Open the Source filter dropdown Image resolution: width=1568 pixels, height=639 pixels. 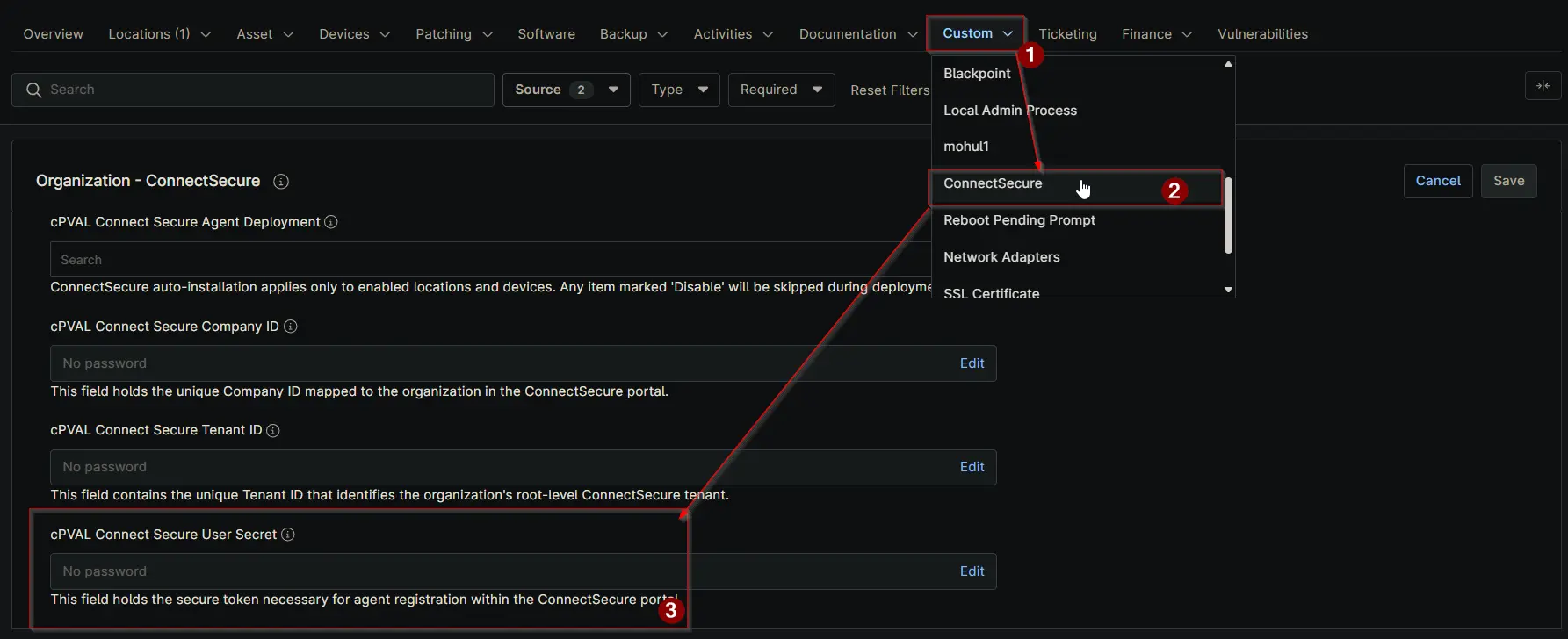tap(566, 90)
